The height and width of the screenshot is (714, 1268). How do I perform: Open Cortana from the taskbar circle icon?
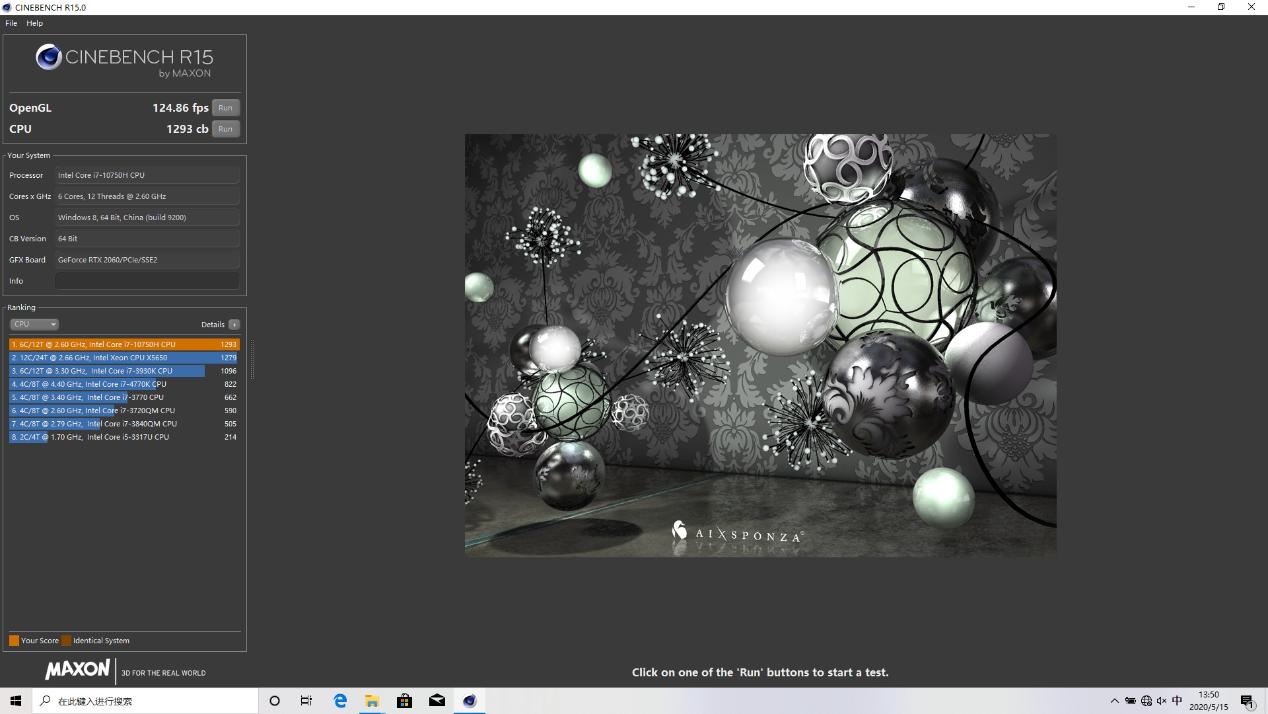(x=275, y=701)
